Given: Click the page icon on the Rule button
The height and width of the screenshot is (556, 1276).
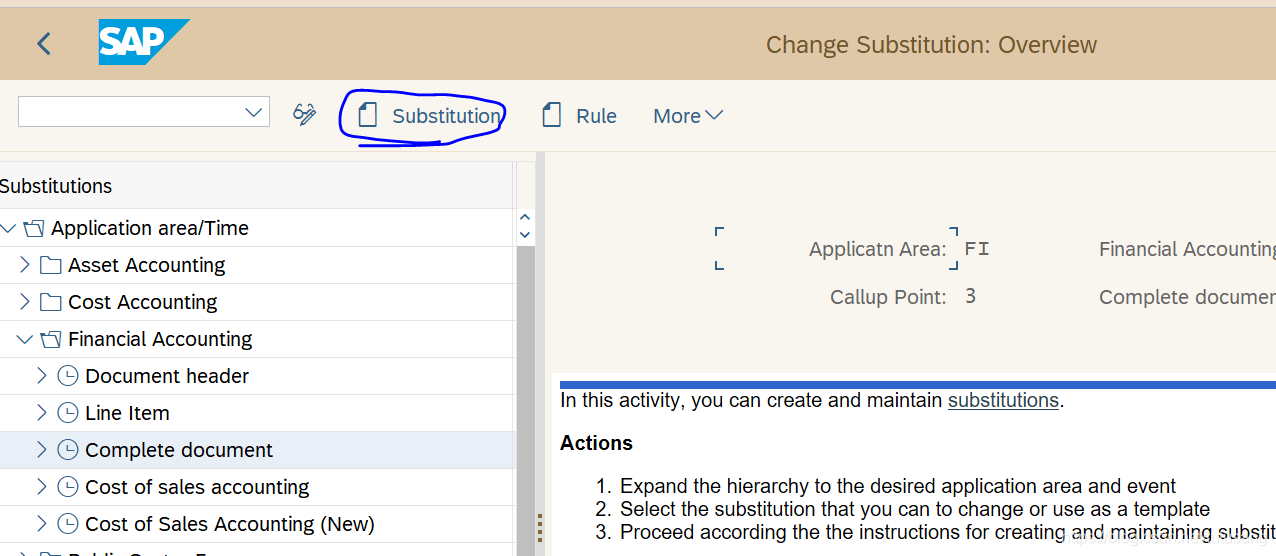Looking at the screenshot, I should pyautogui.click(x=551, y=115).
